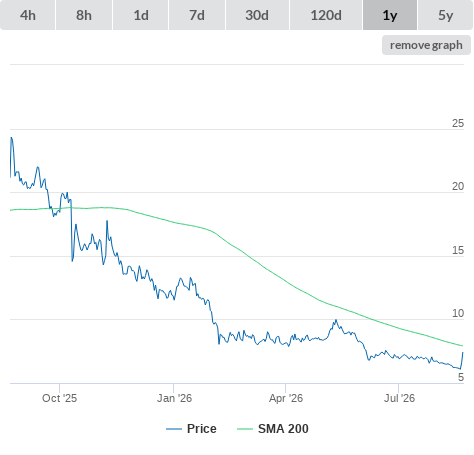Select the 4h time range tab

tap(28, 15)
